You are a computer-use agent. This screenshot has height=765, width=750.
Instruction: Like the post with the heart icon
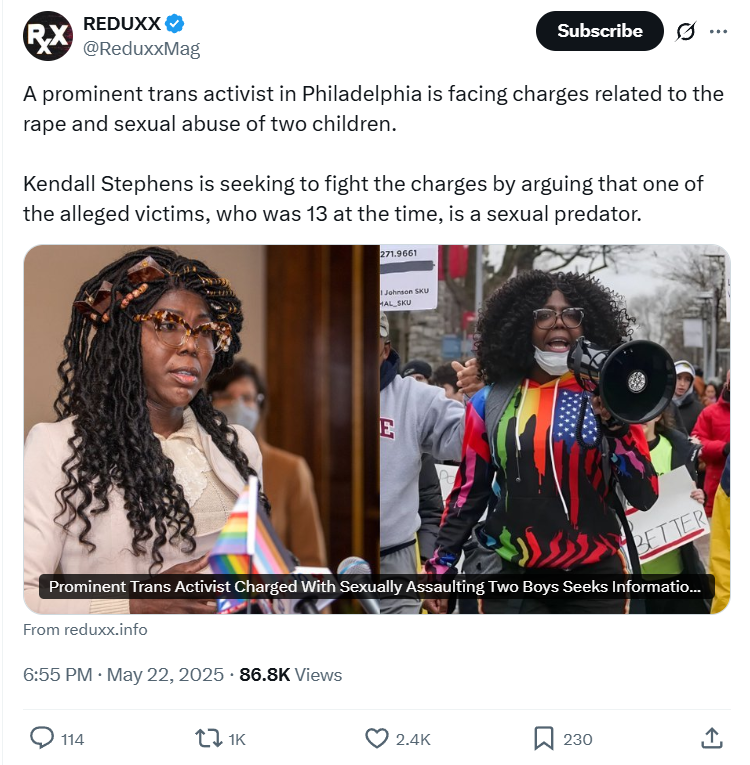click(x=377, y=739)
